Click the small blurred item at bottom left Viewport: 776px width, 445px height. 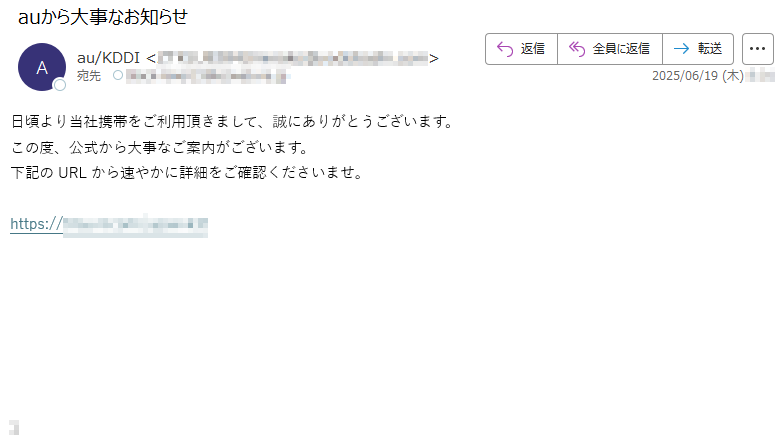click(x=14, y=427)
